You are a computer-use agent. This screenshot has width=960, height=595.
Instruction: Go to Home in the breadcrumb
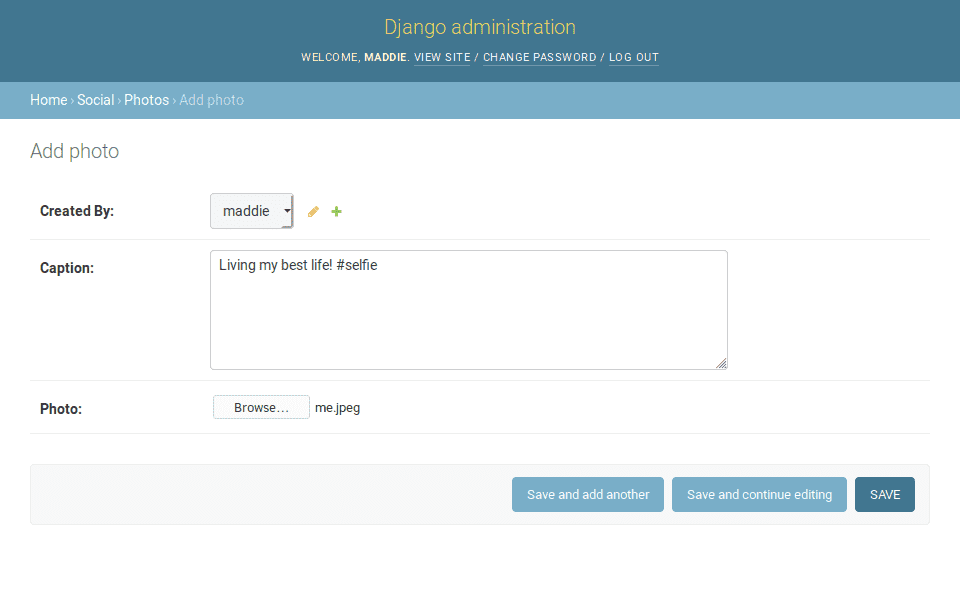coord(48,100)
